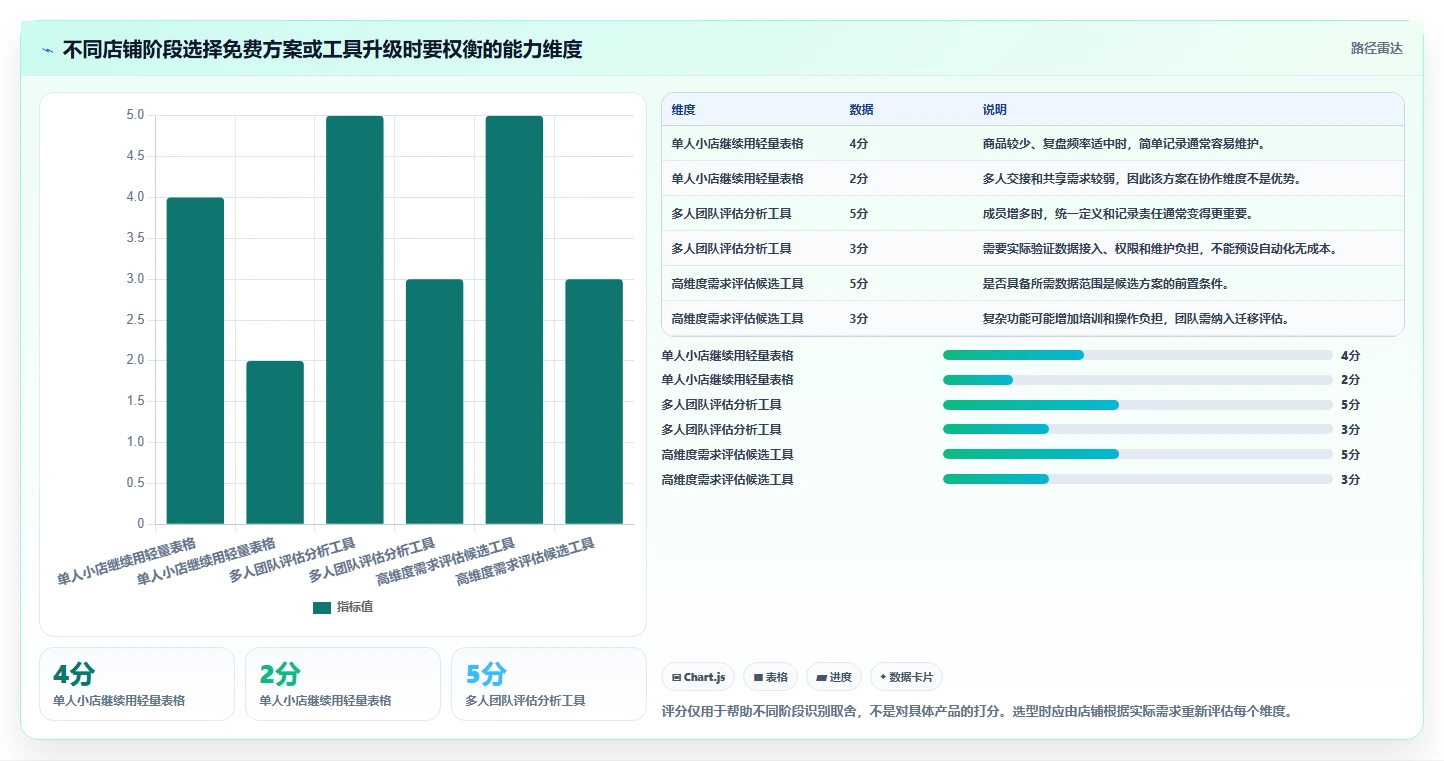Open the 2分 summary card

pyautogui.click(x=343, y=684)
